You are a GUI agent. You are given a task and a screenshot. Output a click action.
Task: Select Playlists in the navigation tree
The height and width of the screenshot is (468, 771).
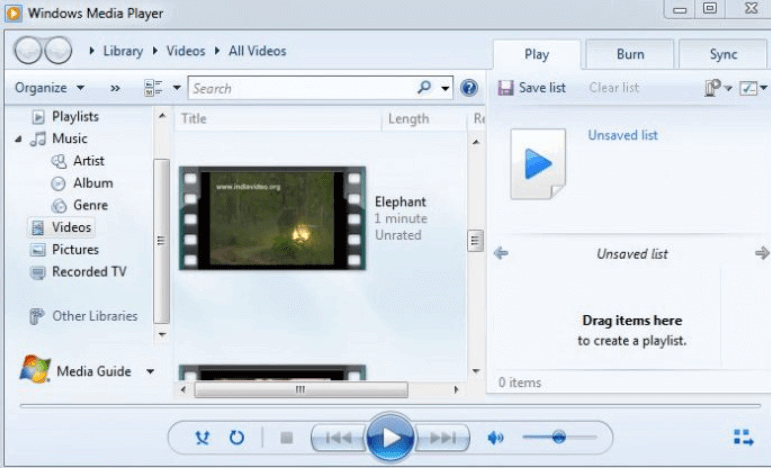[x=75, y=117]
